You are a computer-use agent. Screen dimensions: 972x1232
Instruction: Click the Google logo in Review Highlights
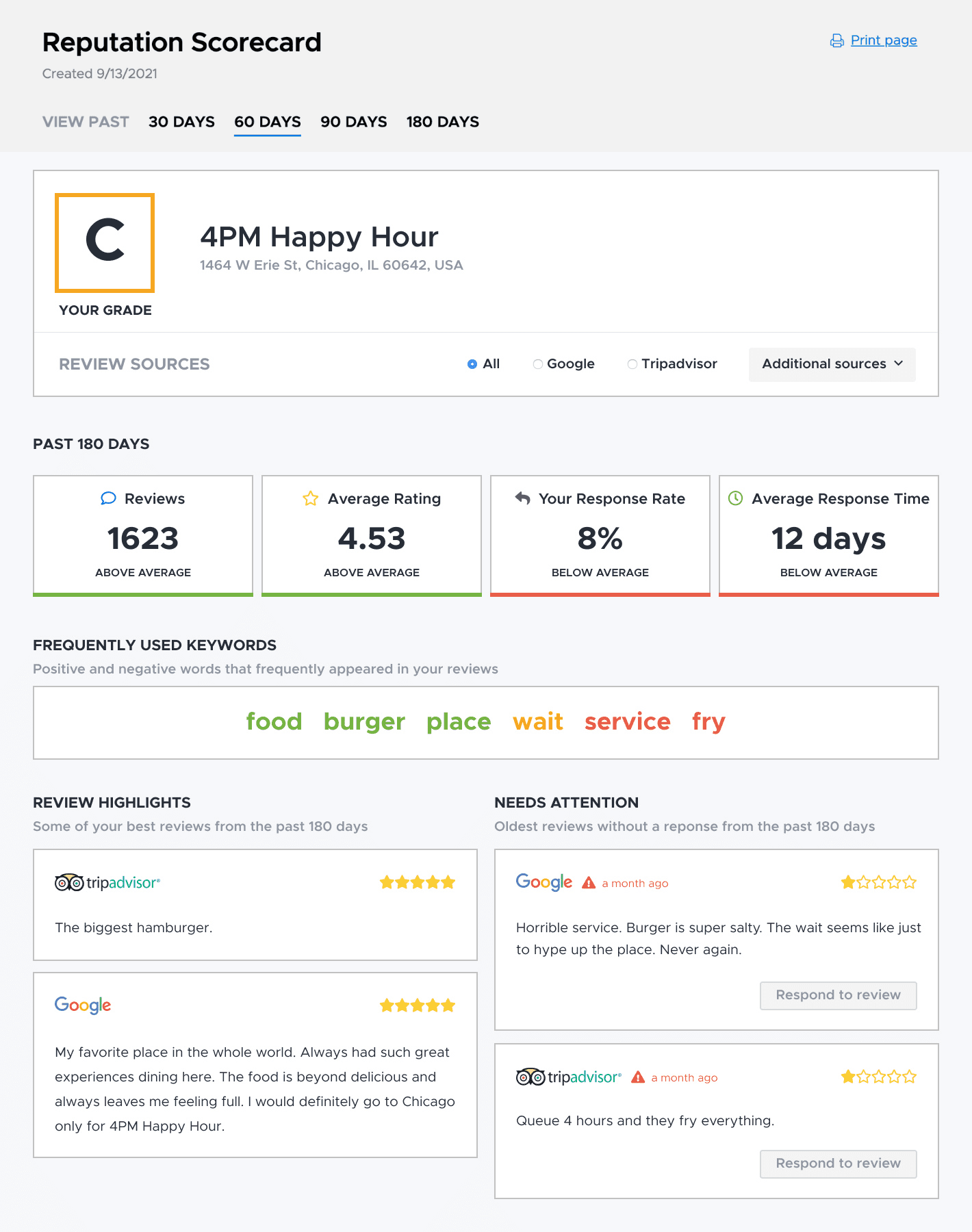click(83, 1005)
